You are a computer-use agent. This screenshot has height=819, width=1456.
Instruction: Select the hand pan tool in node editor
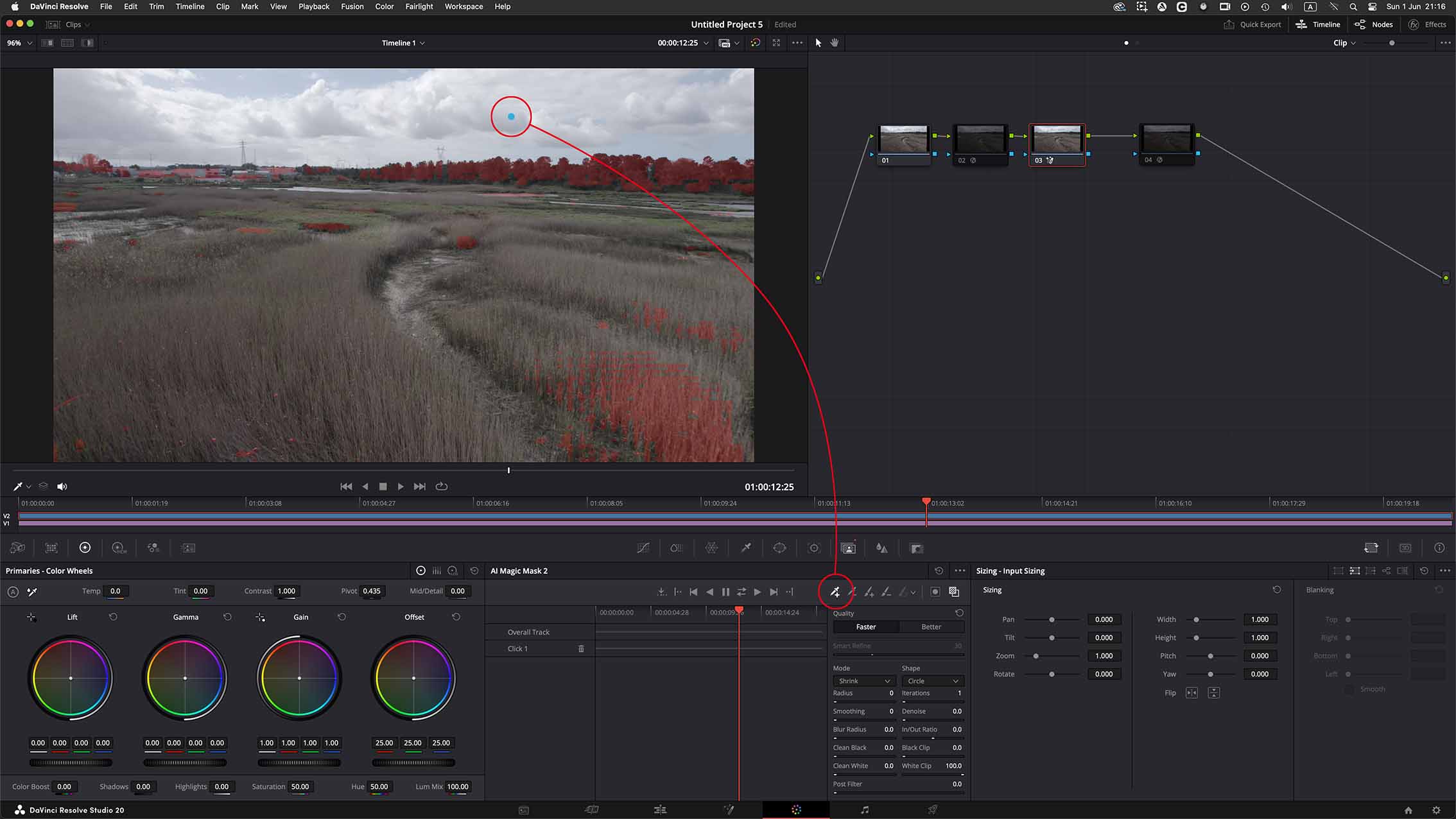pos(835,43)
